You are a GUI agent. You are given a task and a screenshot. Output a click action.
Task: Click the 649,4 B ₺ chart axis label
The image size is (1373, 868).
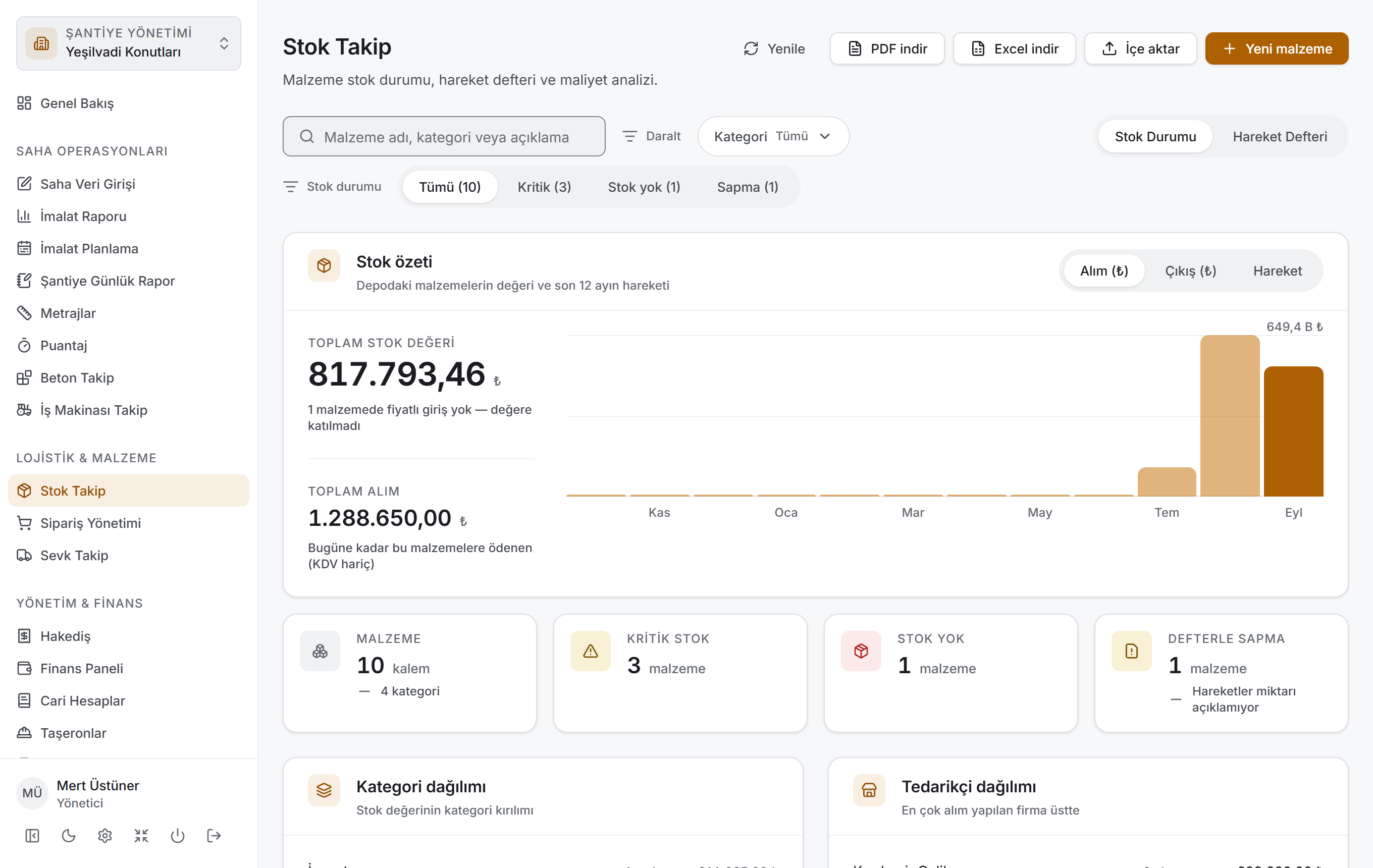pos(1294,327)
